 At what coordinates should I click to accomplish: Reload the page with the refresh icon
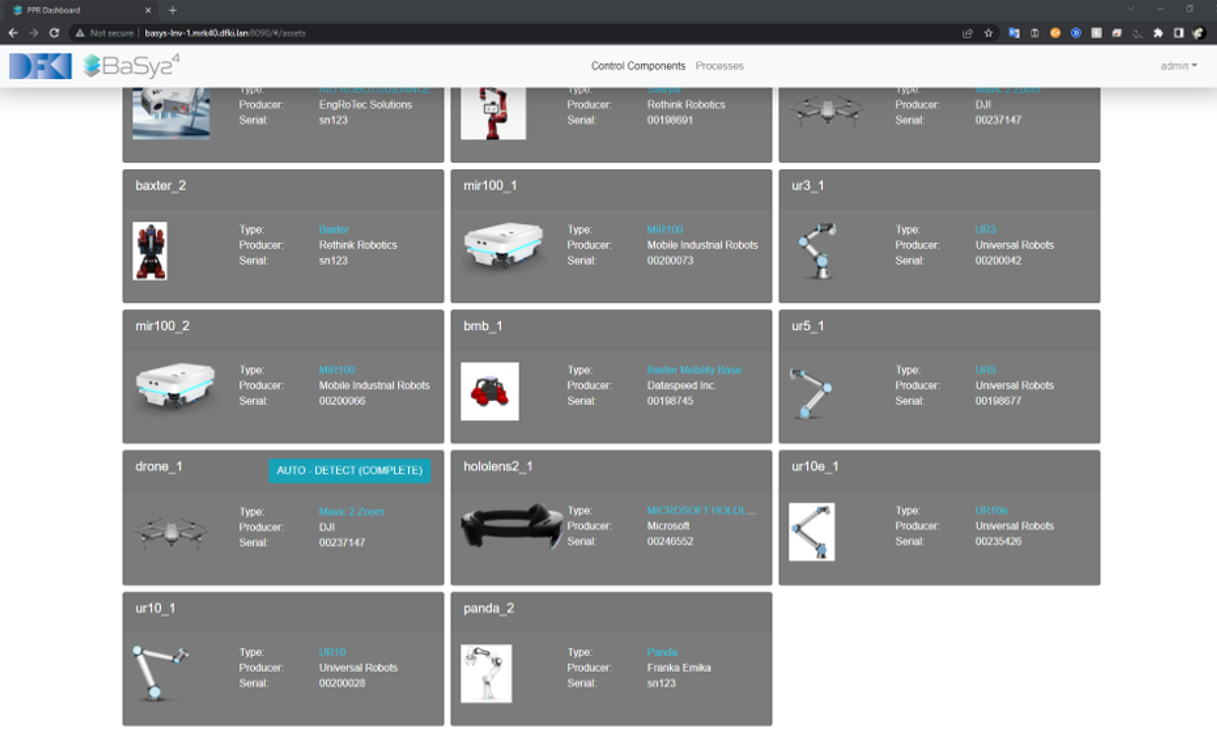(54, 32)
